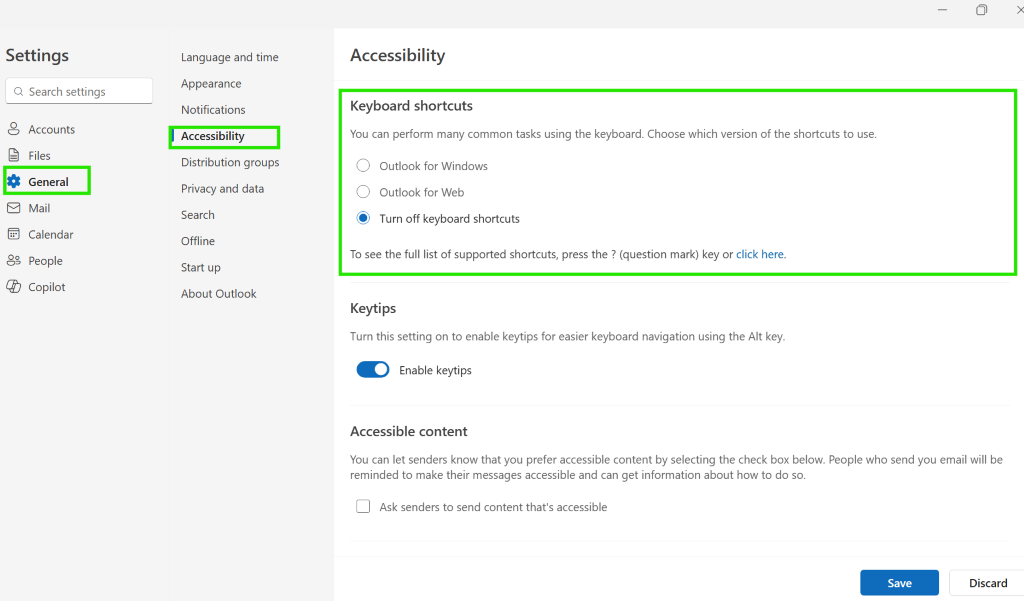Focus the Search settings field
Image resolution: width=1024 pixels, height=601 pixels.
pos(79,91)
